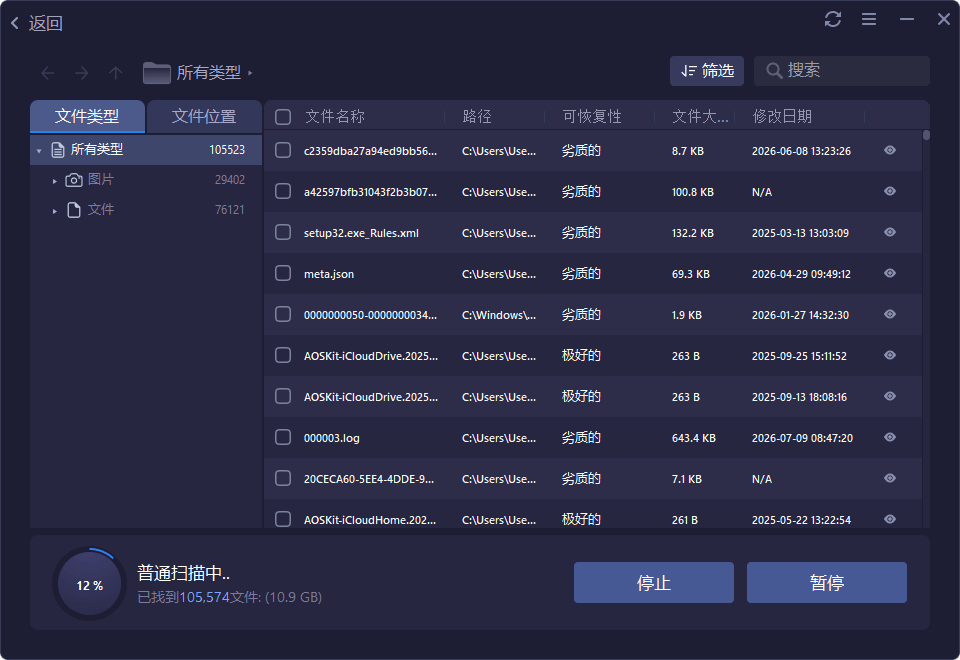The width and height of the screenshot is (960, 660).
Task: Open the hamburger menu icon
Action: click(869, 19)
